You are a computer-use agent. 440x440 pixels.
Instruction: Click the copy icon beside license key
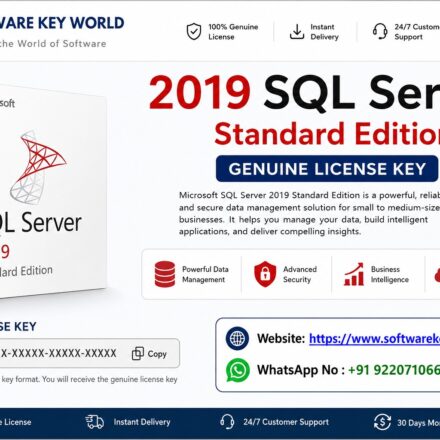138,354
